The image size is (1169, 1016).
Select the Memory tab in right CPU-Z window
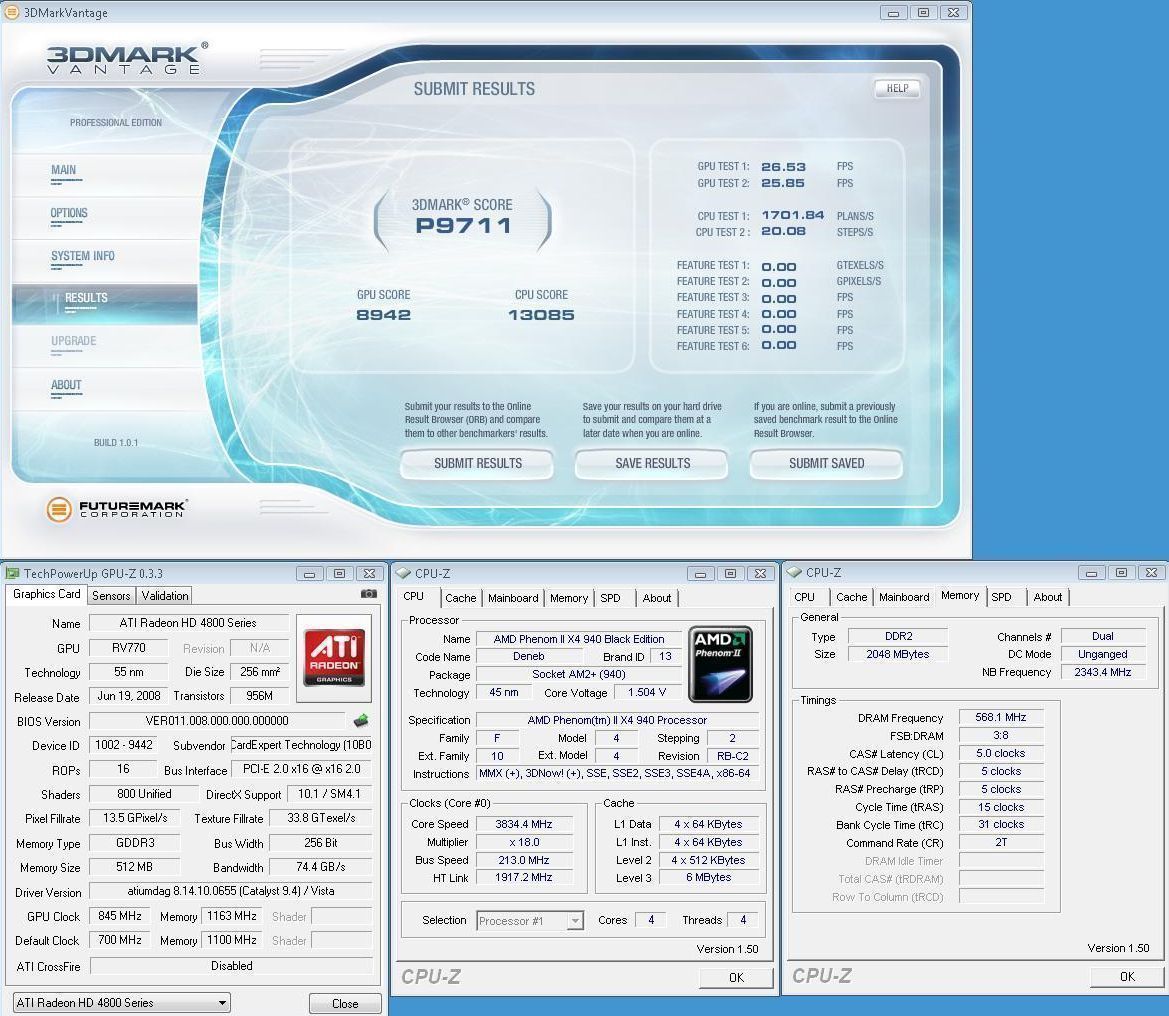coord(960,596)
